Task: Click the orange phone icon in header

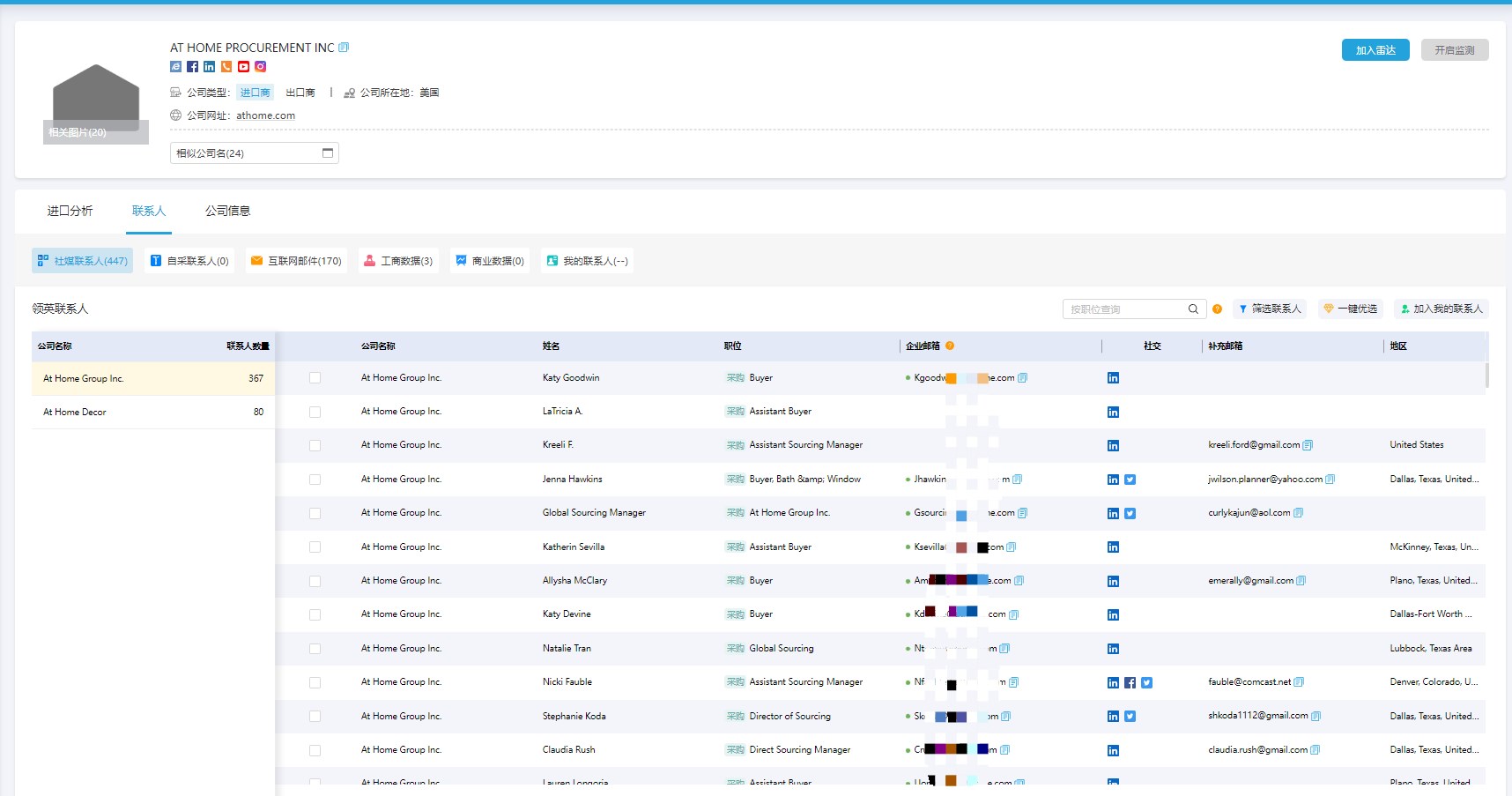Action: click(x=226, y=67)
